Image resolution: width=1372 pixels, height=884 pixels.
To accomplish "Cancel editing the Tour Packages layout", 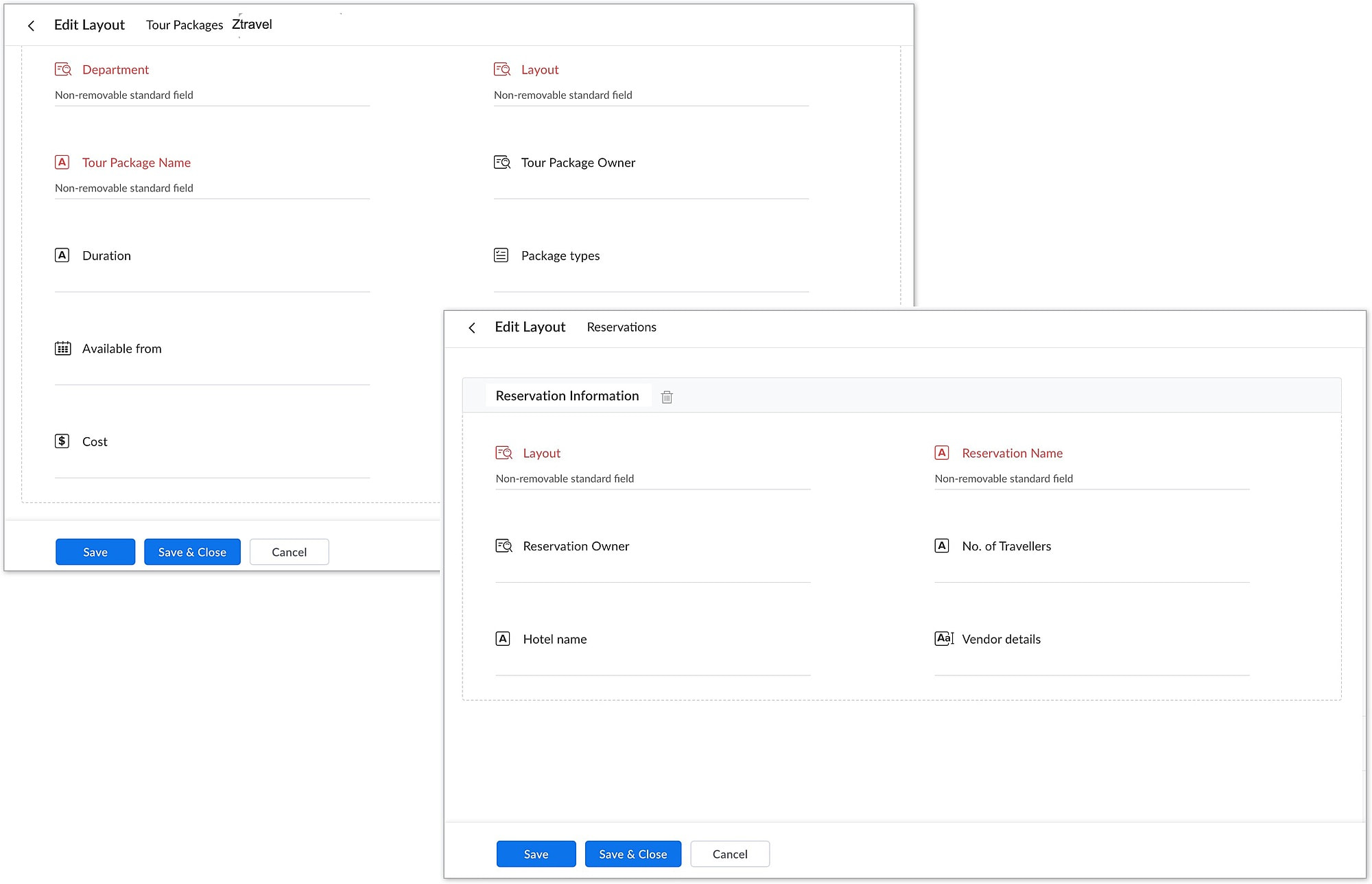I will 289,552.
